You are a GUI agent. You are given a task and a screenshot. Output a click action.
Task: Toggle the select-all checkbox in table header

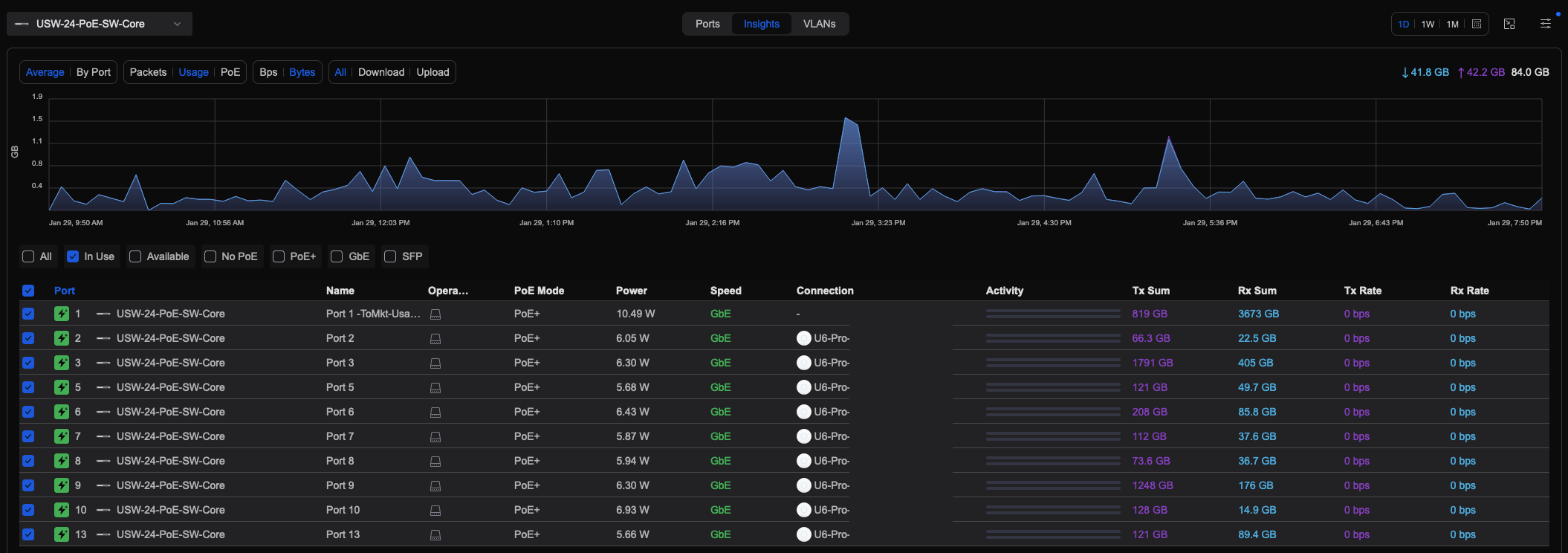coord(28,291)
